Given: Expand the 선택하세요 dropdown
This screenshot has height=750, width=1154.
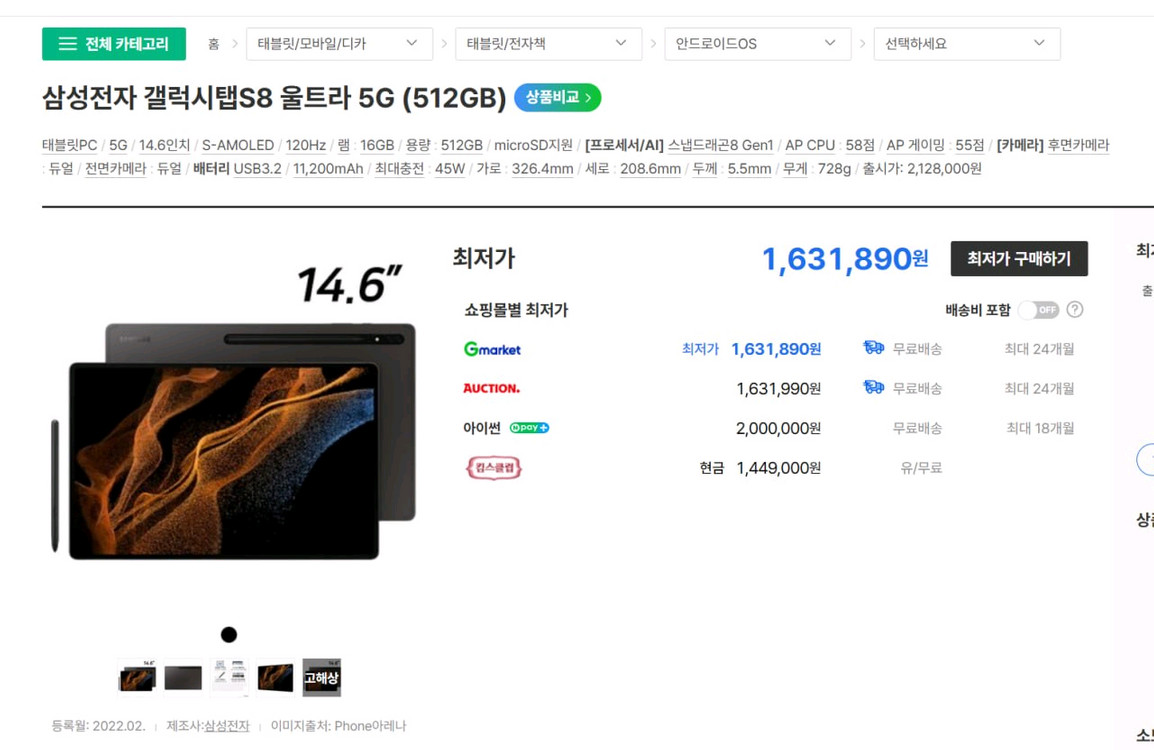Looking at the screenshot, I should click(x=966, y=43).
